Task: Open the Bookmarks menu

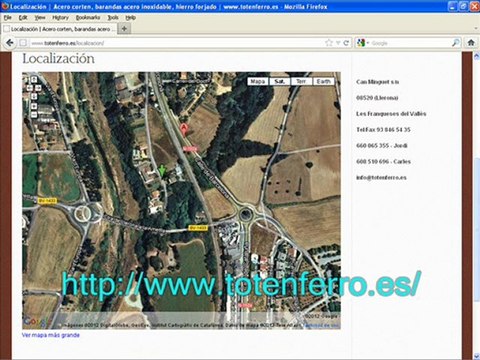Action: pos(88,18)
